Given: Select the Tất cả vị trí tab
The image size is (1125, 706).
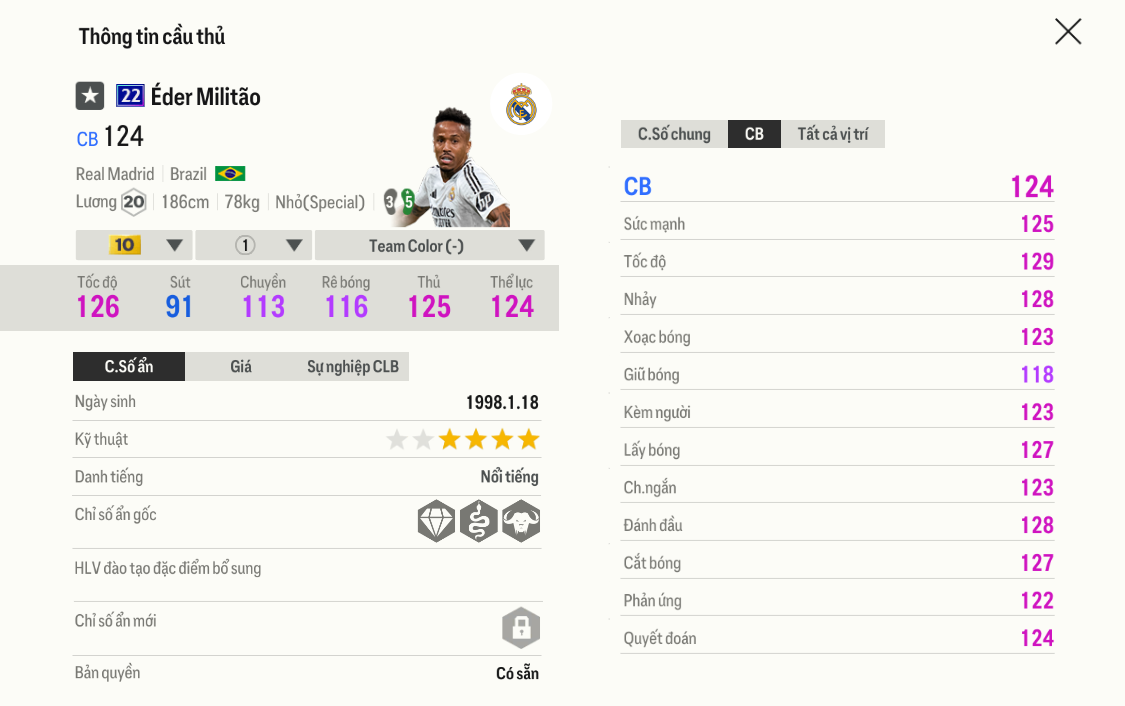Looking at the screenshot, I should click(833, 133).
